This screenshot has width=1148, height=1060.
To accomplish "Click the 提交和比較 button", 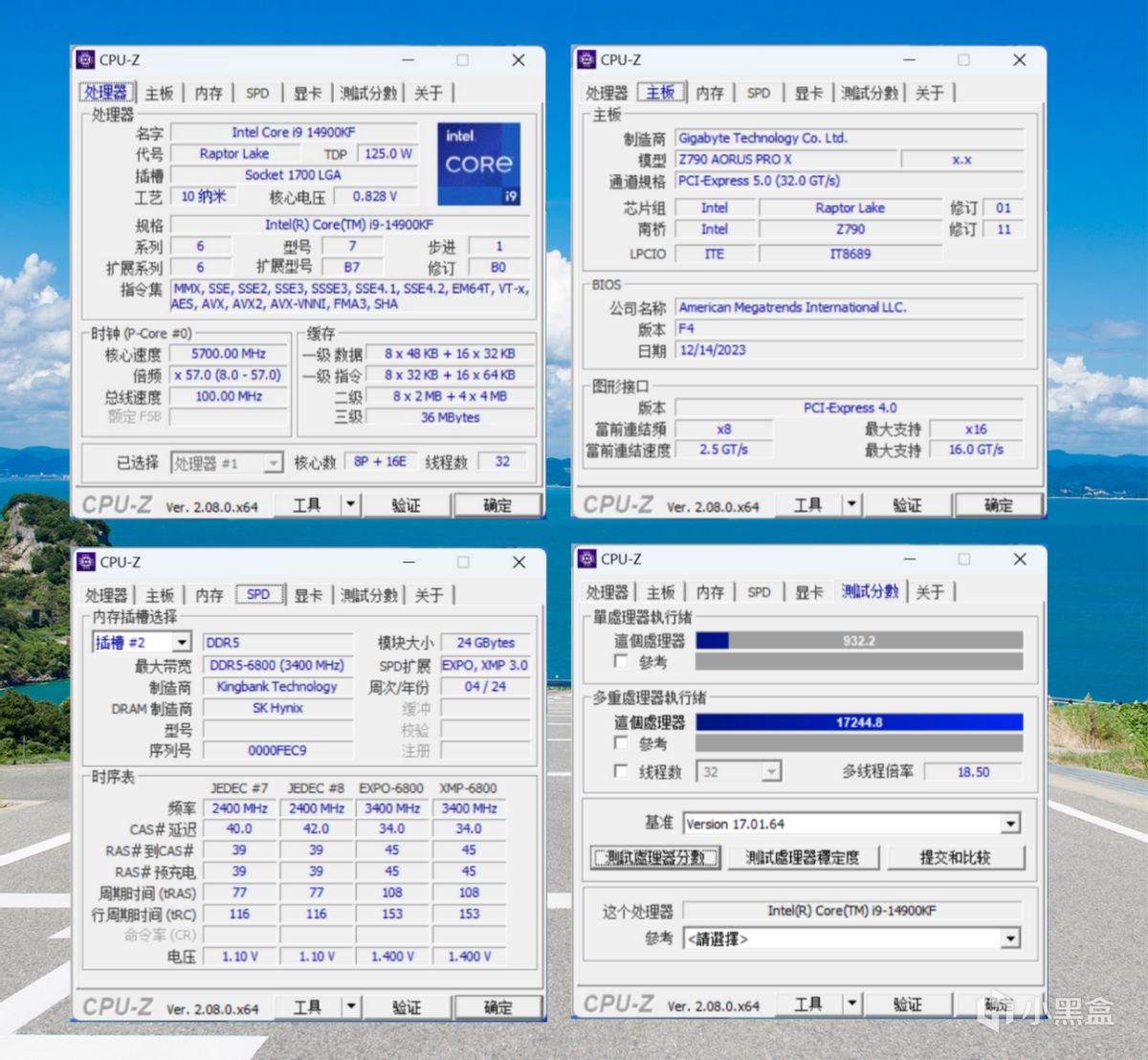I will pos(955,857).
